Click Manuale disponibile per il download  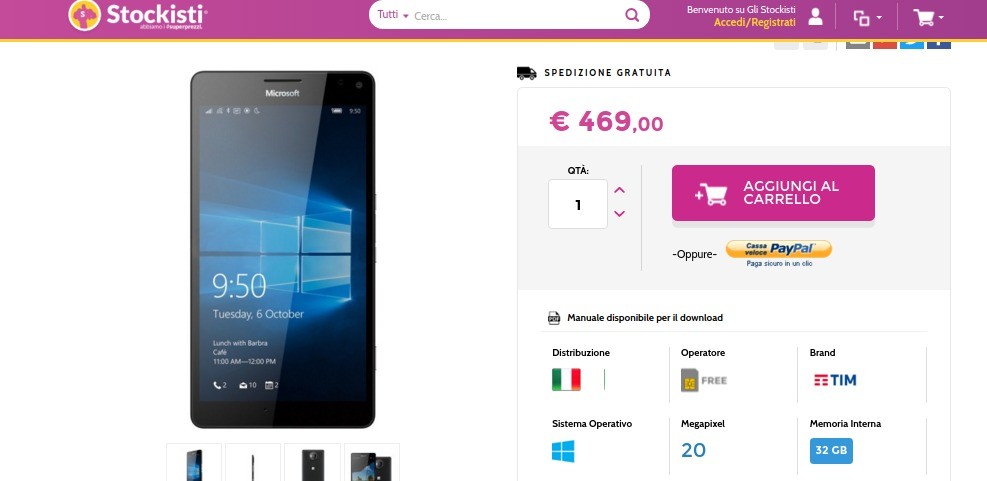click(645, 318)
